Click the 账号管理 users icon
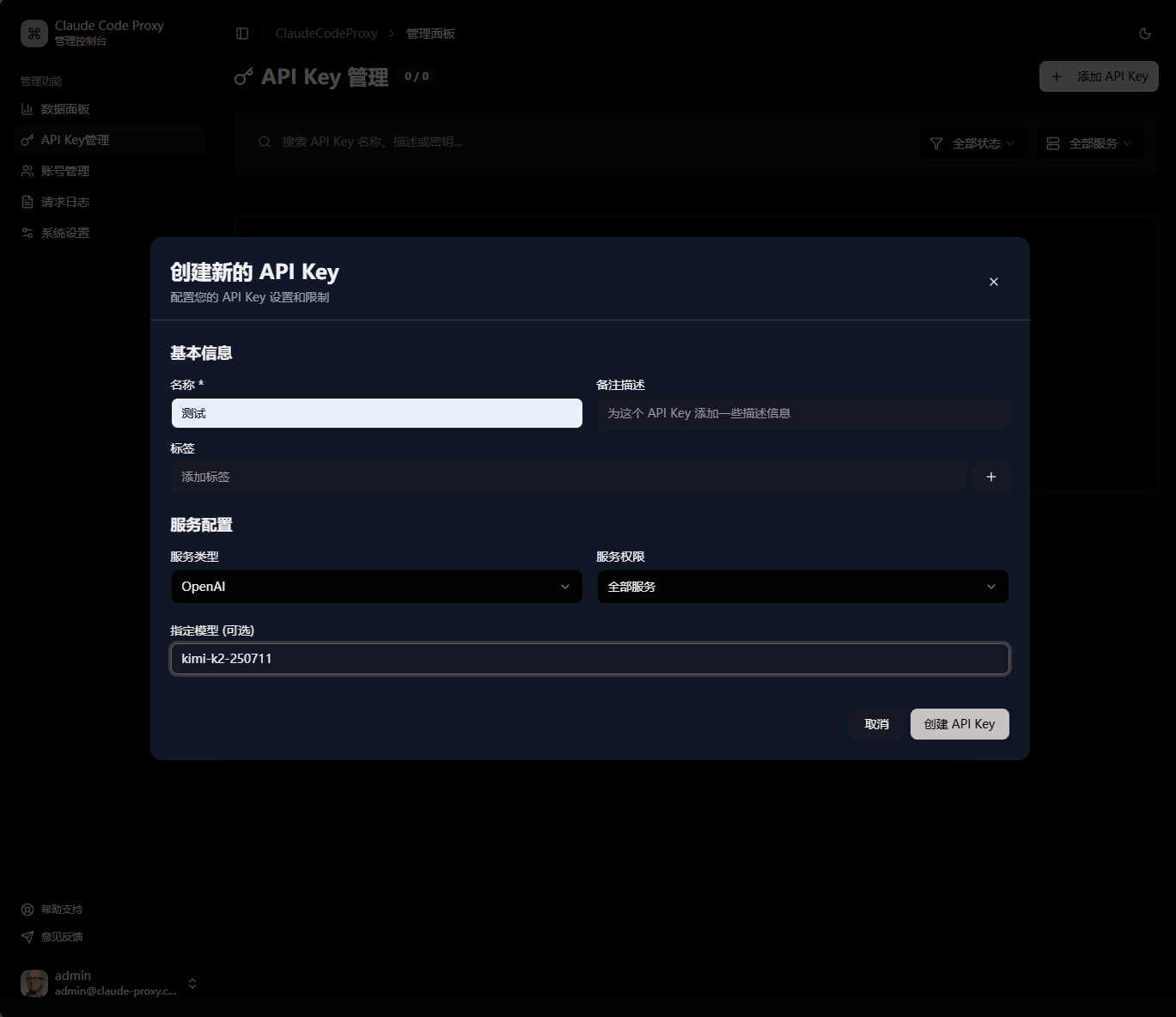Screen dimensions: 1176x1017 pyautogui.click(x=27, y=171)
